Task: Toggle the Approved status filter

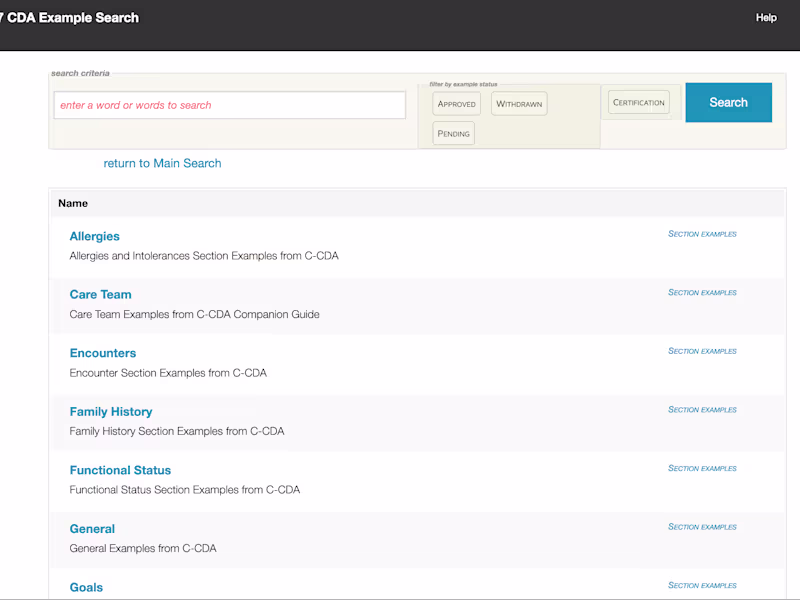Action: 456,104
